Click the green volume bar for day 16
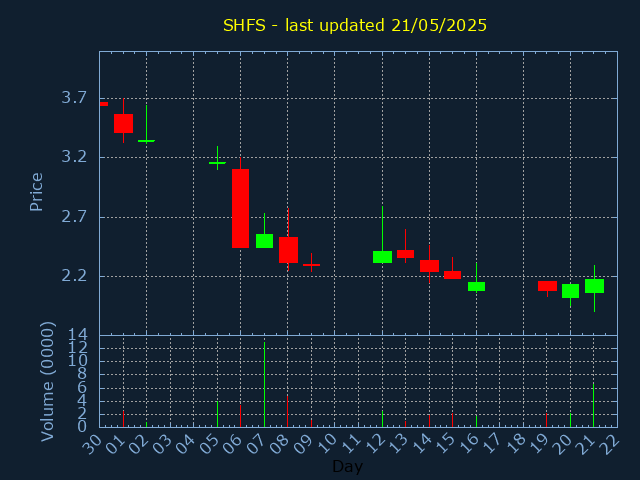 click(x=476, y=421)
